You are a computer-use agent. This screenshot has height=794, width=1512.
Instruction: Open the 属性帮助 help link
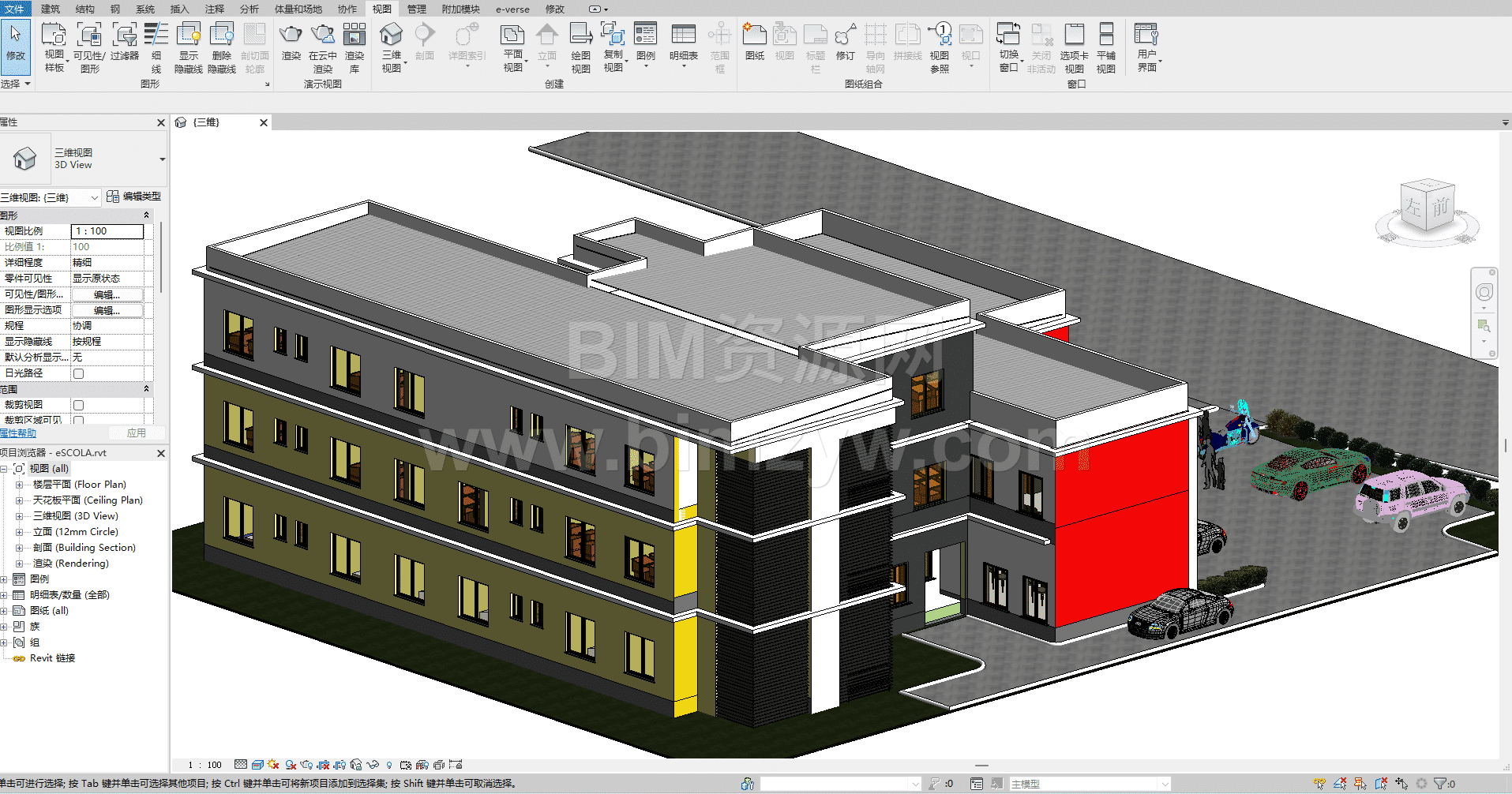point(18,433)
